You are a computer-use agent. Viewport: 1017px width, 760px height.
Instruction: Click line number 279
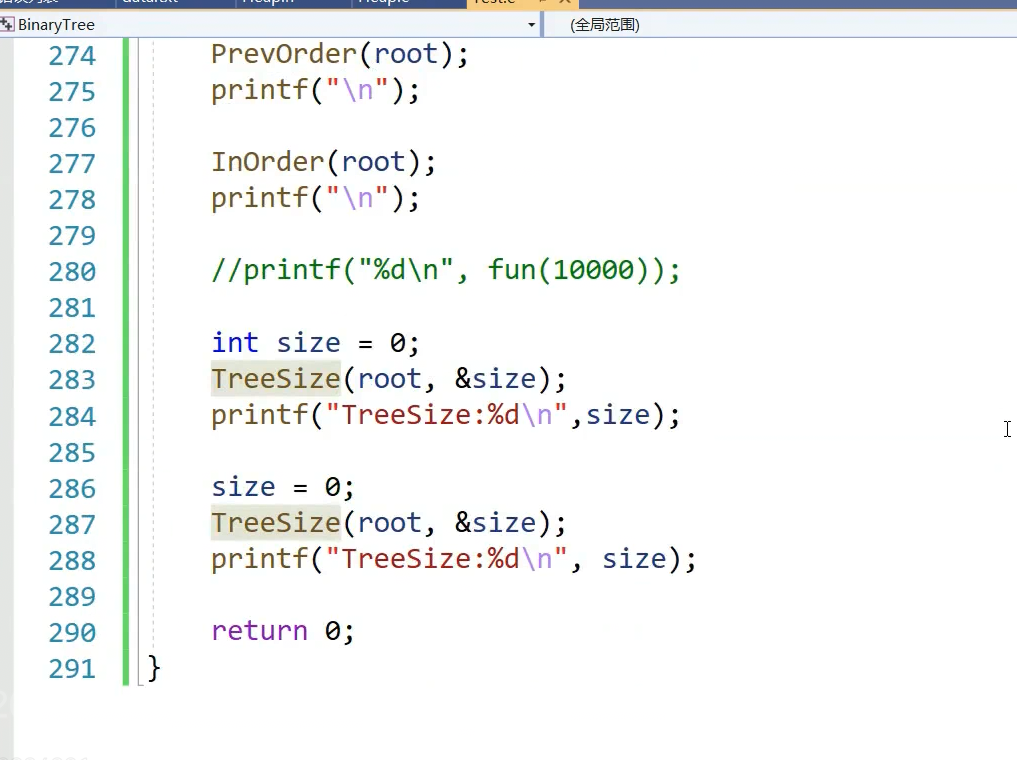pos(72,235)
